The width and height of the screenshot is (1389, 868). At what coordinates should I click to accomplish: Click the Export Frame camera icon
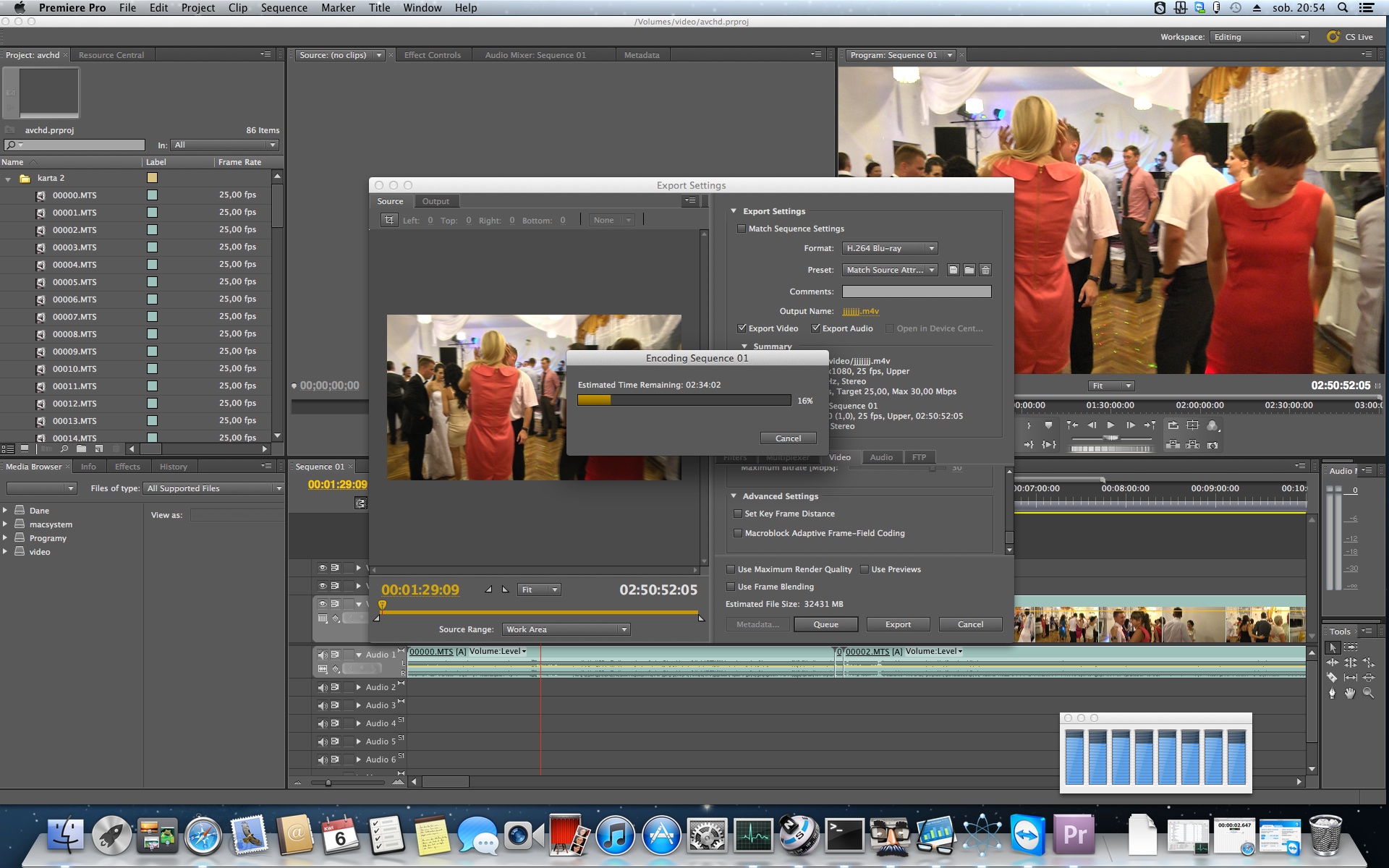(1212, 445)
